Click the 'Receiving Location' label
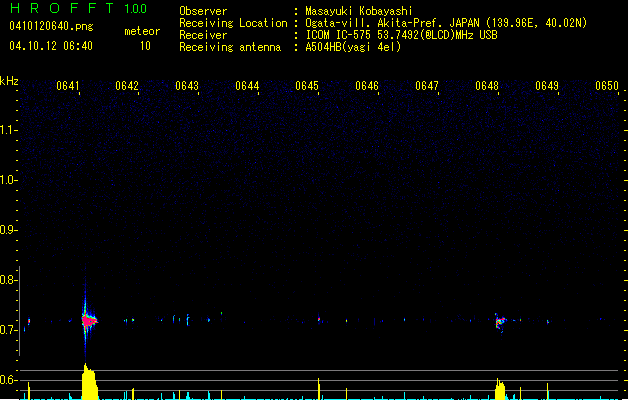This screenshot has height=400, width=629. (233, 23)
